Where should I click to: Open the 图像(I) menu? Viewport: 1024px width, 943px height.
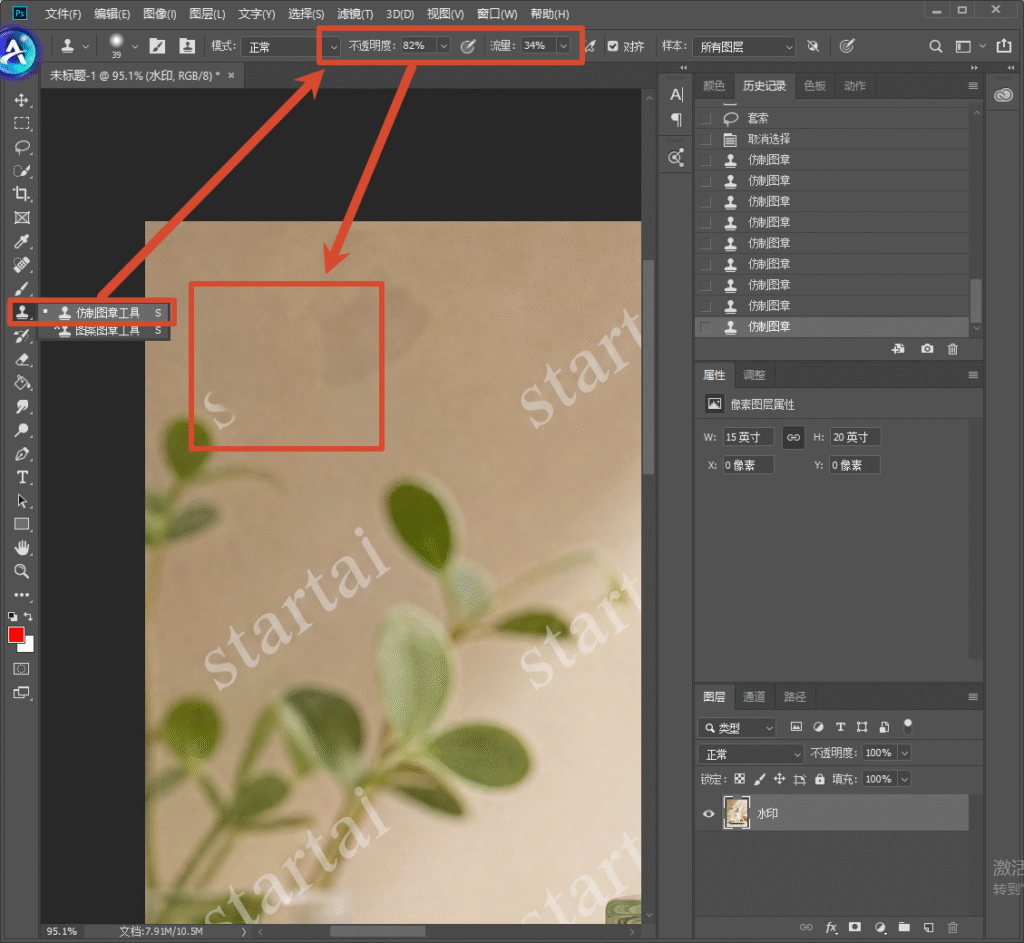tap(159, 14)
